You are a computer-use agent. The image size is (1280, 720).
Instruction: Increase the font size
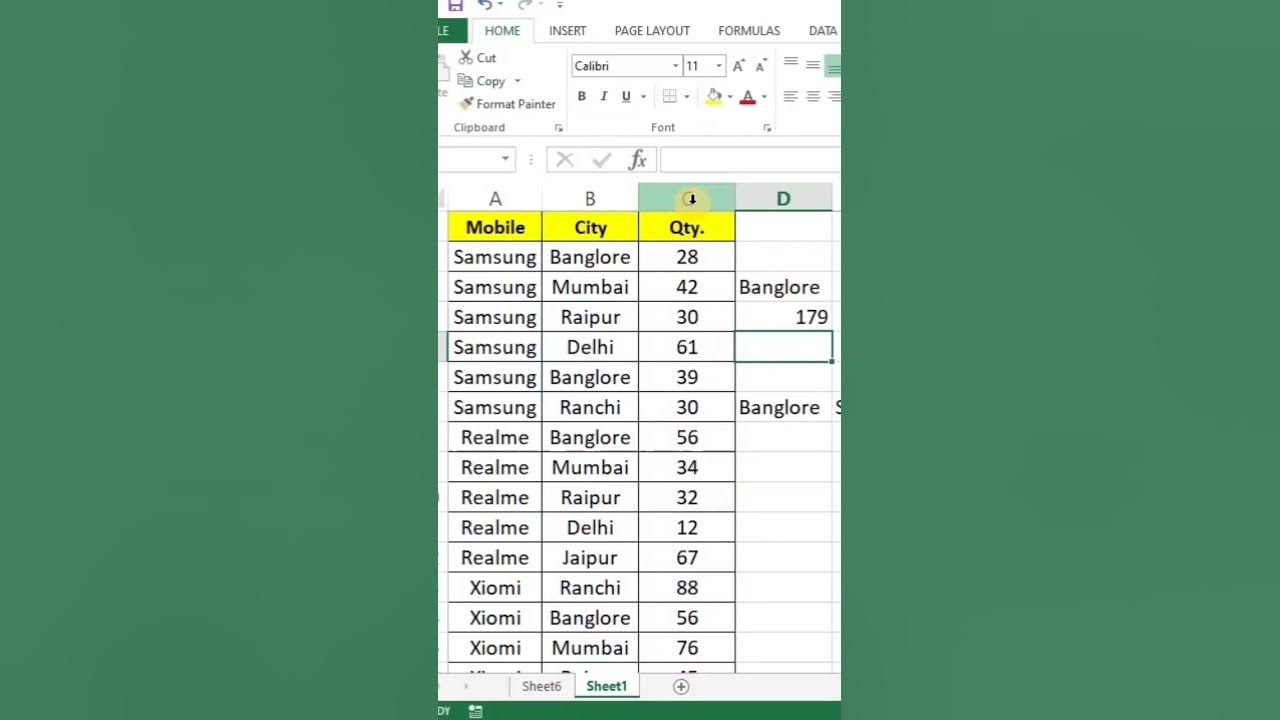[x=739, y=66]
